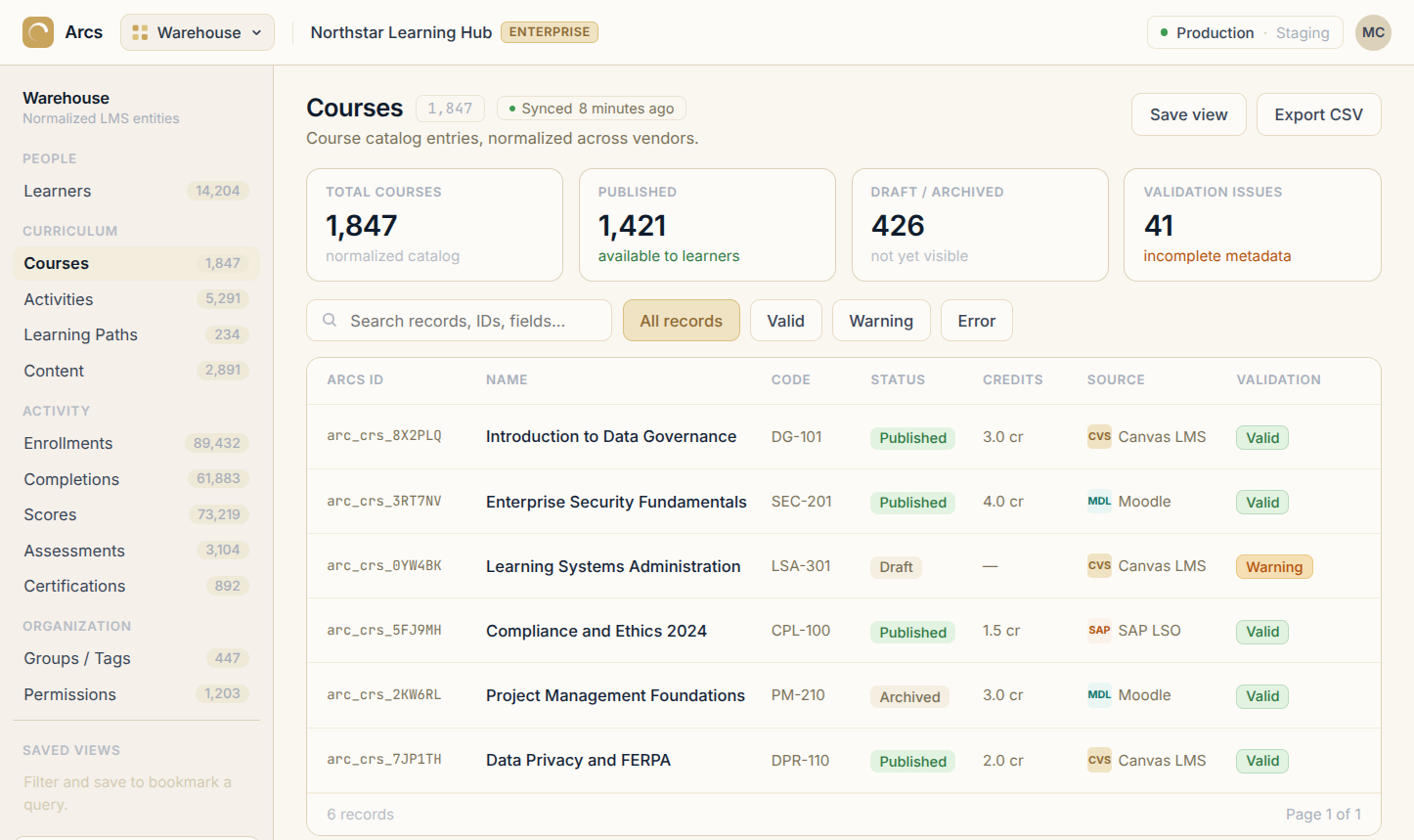Click the Canvas LMS icon for Learning Systems Administration
1414x840 pixels.
[x=1099, y=565]
